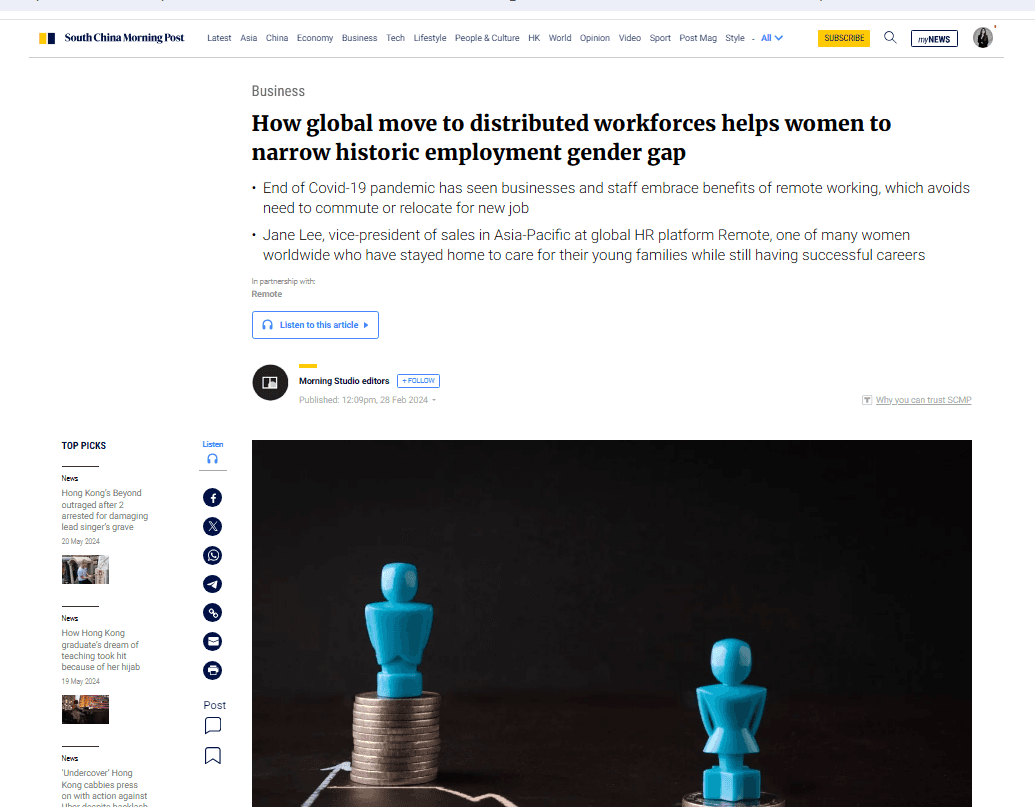Bookmark this article
Viewport: 1035px width, 807px height.
click(x=213, y=756)
